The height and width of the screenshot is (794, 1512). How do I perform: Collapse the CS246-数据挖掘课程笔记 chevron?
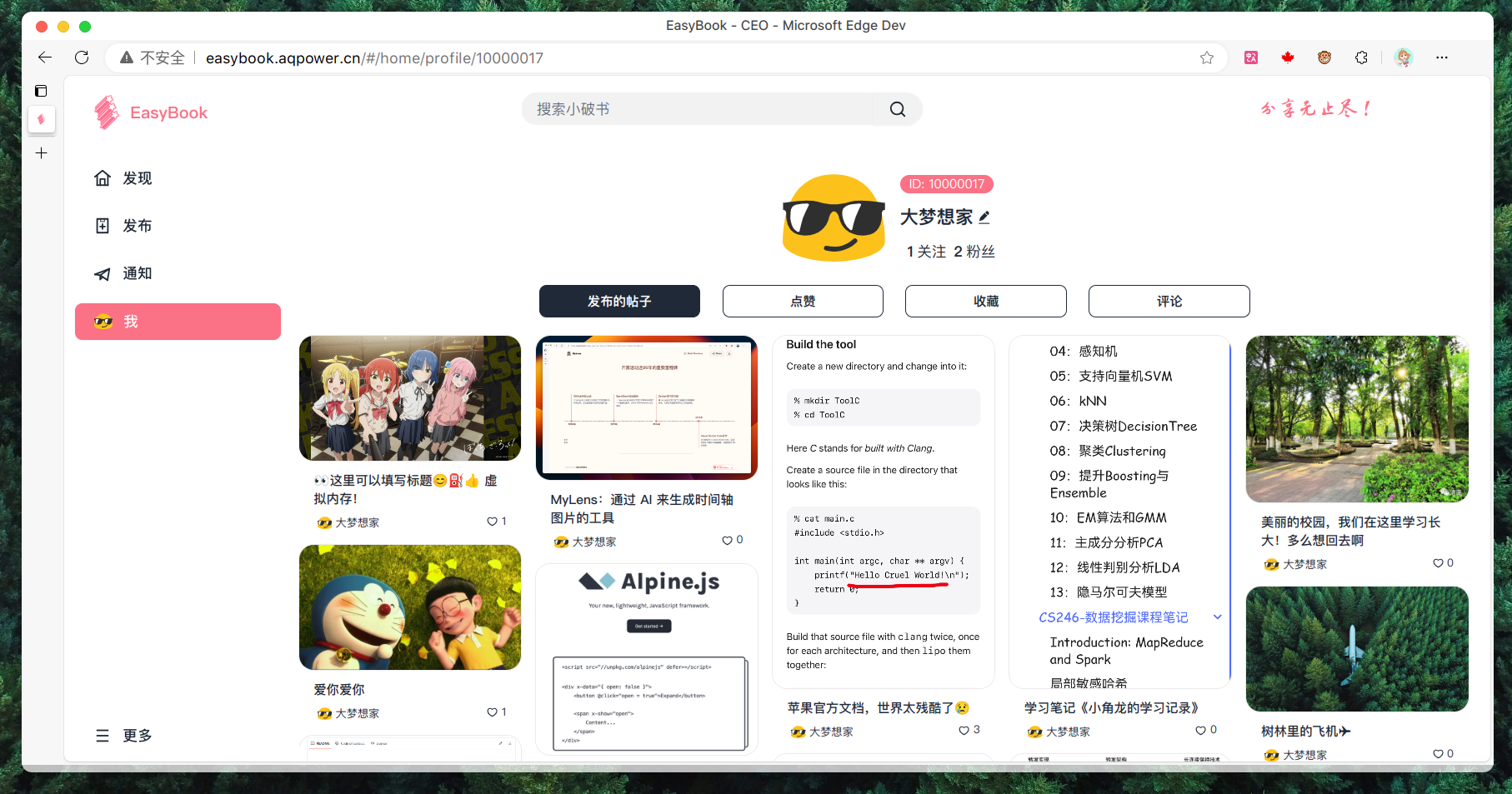pyautogui.click(x=1217, y=617)
